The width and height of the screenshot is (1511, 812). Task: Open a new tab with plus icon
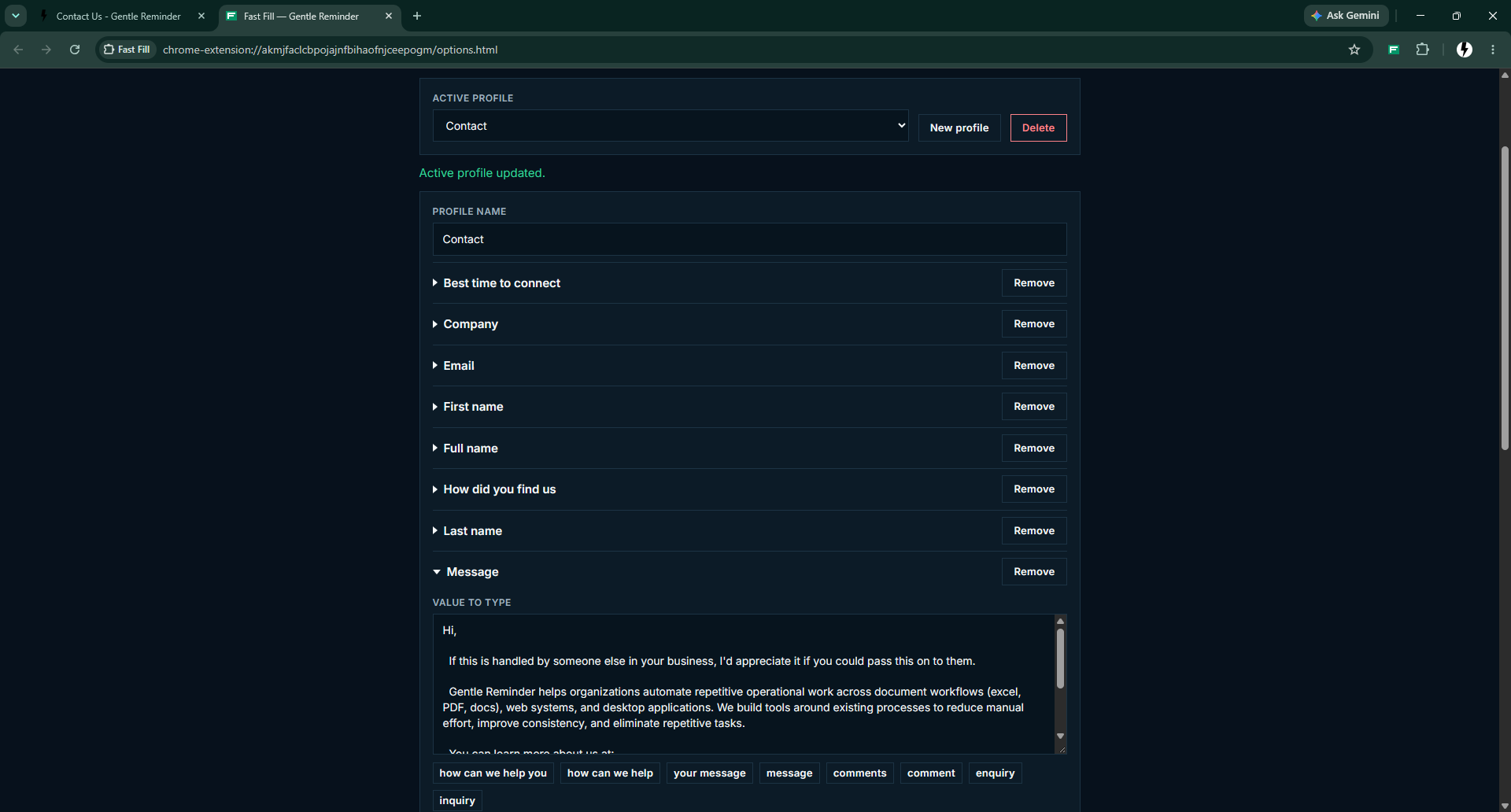coord(417,16)
